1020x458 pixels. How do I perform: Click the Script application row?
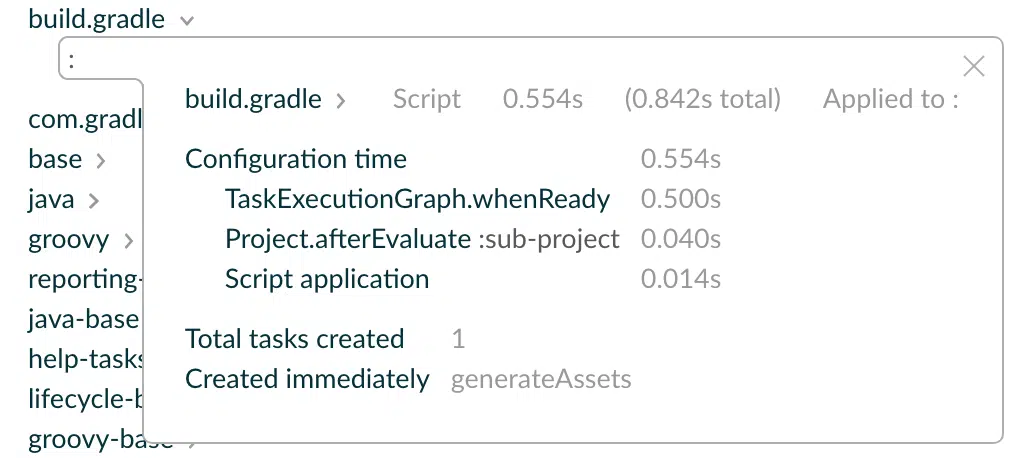pos(472,279)
